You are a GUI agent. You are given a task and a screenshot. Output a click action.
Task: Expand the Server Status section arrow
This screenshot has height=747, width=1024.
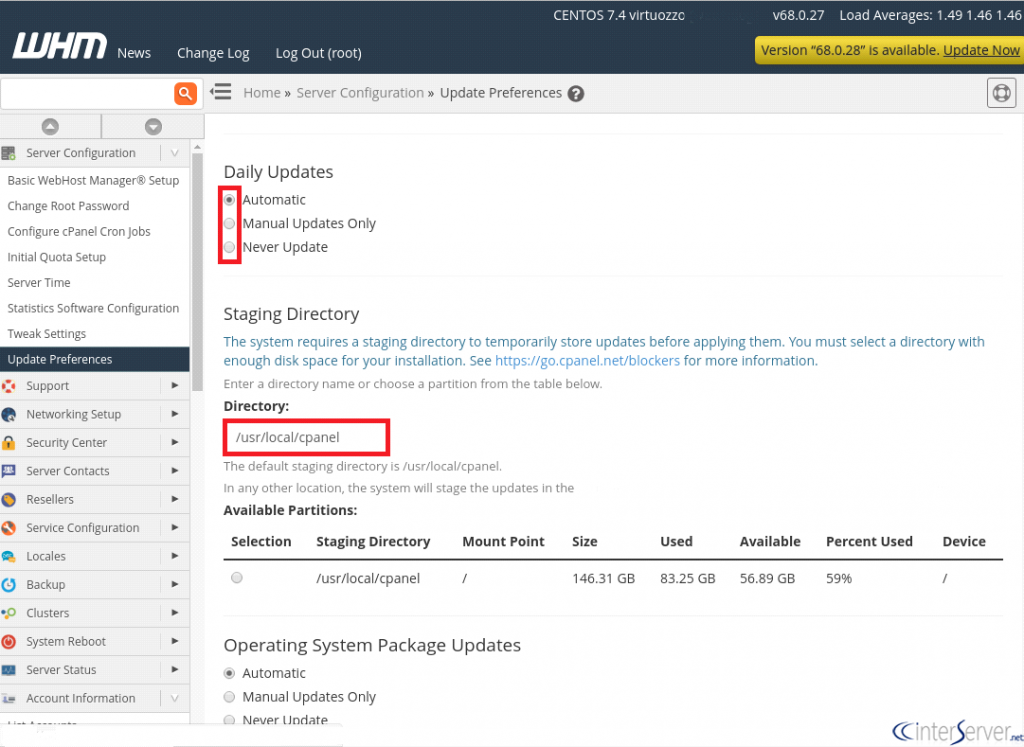coord(174,669)
